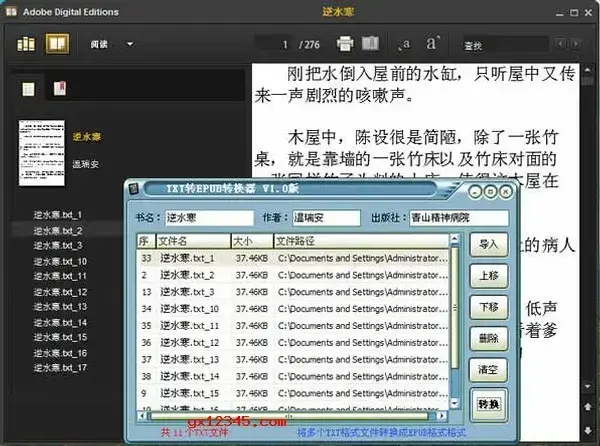This screenshot has width=600, height=446.
Task: Select chapter 逆水寒.txt_12 in sidebar
Action: coord(60,292)
